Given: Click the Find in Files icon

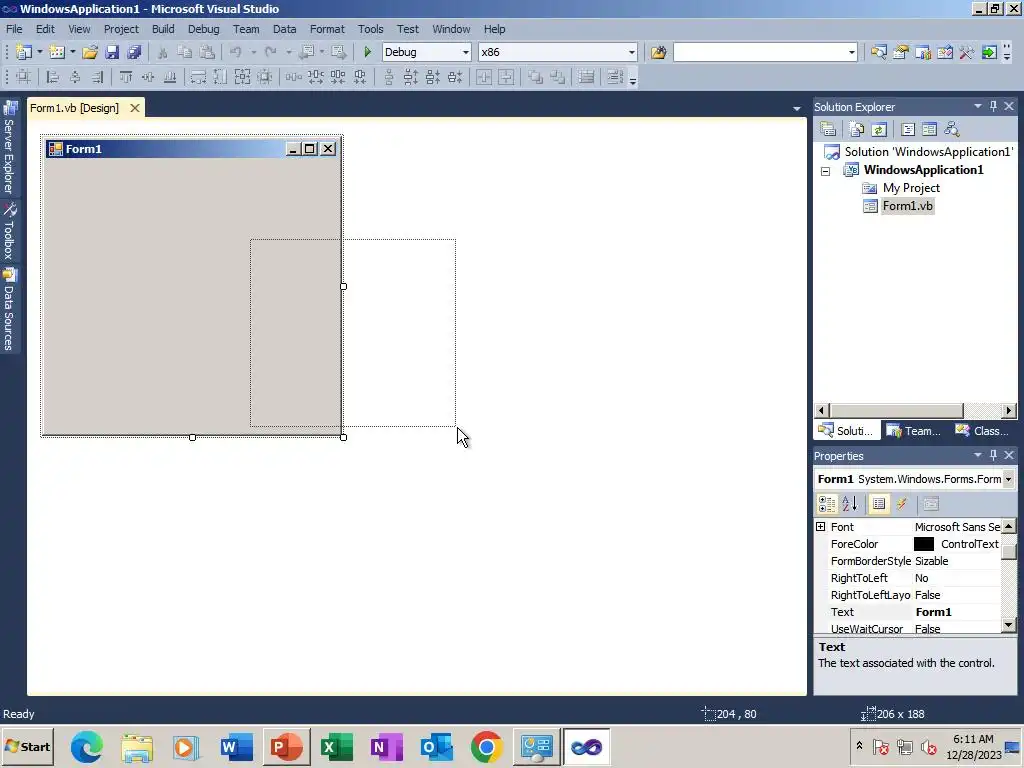Looking at the screenshot, I should 658,52.
